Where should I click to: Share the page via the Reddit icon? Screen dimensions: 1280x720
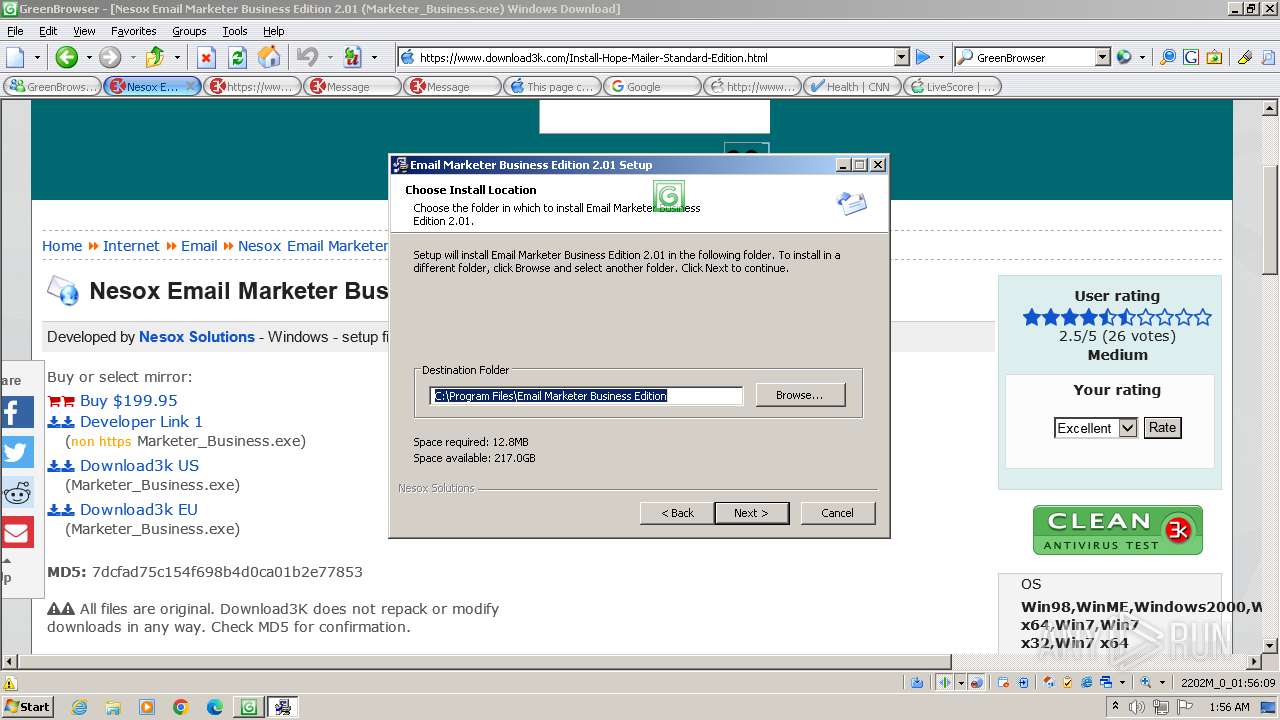[x=17, y=492]
